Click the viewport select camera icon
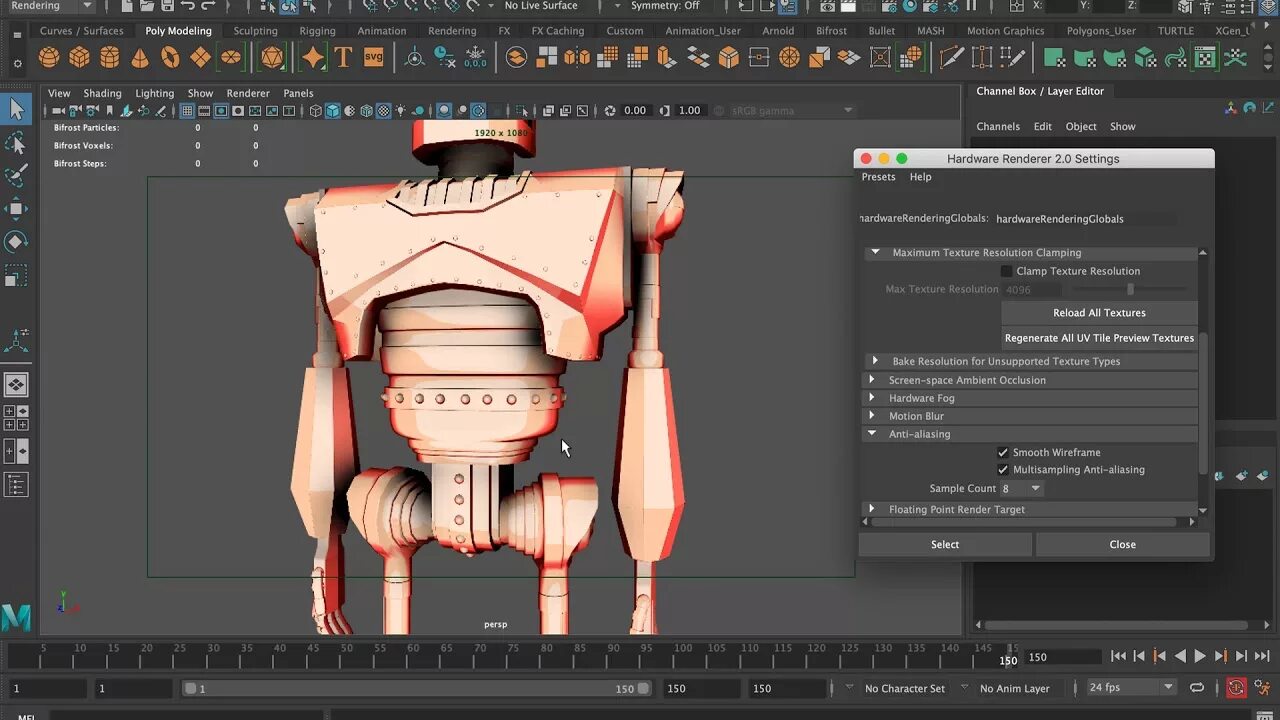The width and height of the screenshot is (1280, 720). coord(58,111)
